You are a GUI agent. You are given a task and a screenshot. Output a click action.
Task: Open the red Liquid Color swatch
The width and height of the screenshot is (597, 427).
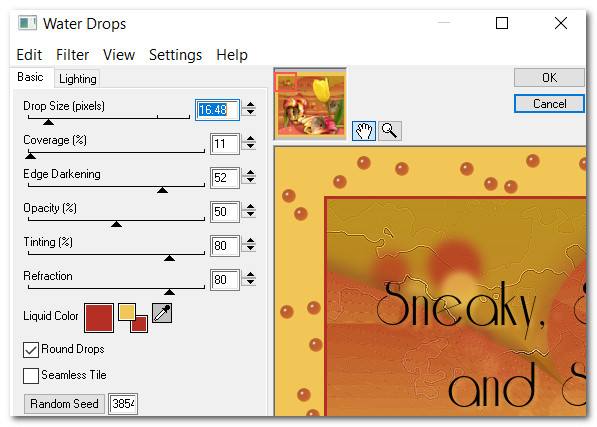[99, 318]
